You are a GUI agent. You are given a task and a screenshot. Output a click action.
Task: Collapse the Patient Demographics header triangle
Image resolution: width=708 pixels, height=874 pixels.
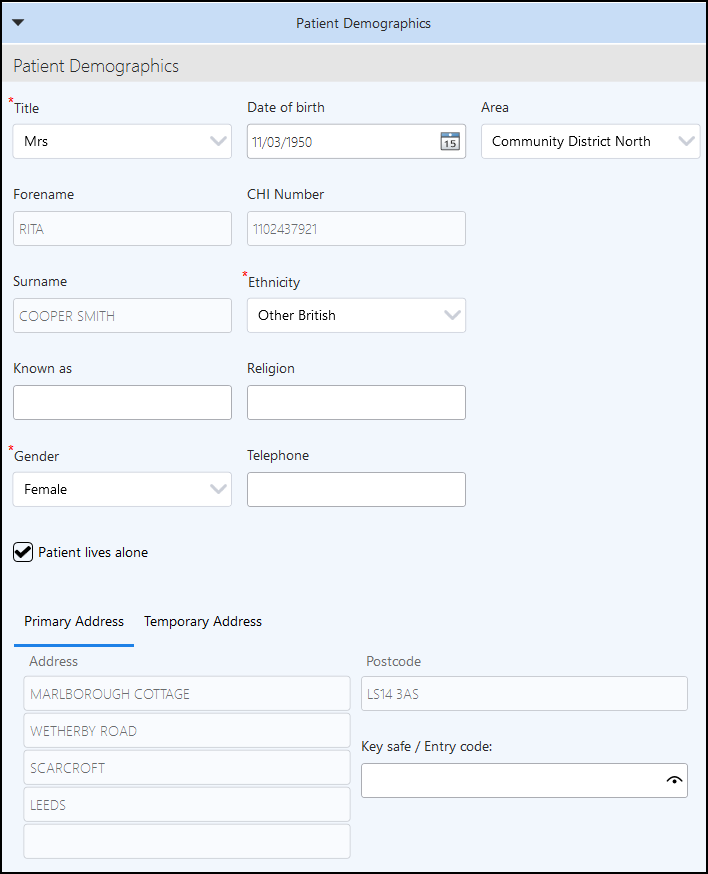click(18, 23)
